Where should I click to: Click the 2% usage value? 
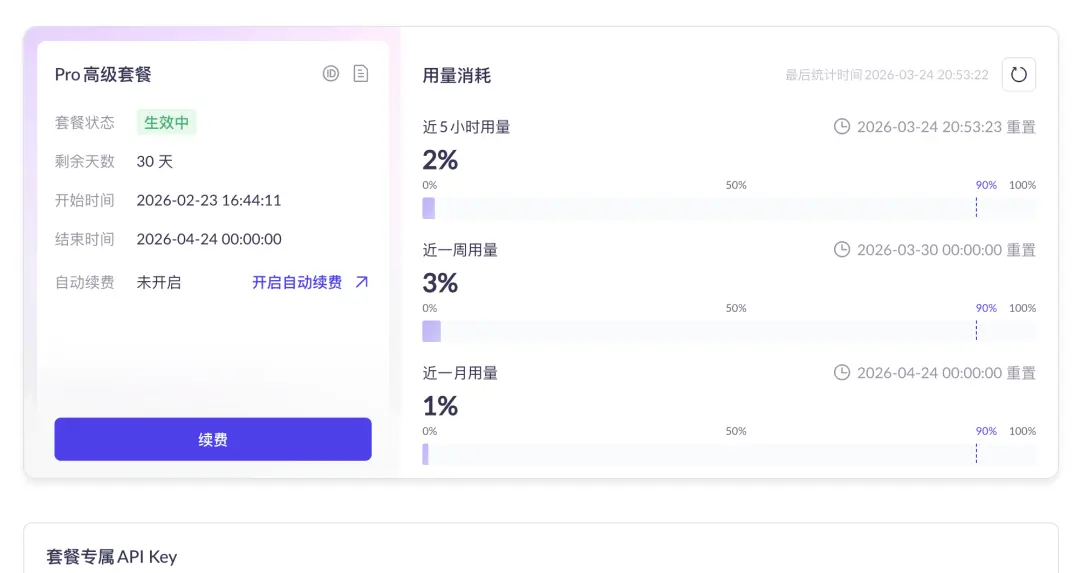pyautogui.click(x=440, y=160)
